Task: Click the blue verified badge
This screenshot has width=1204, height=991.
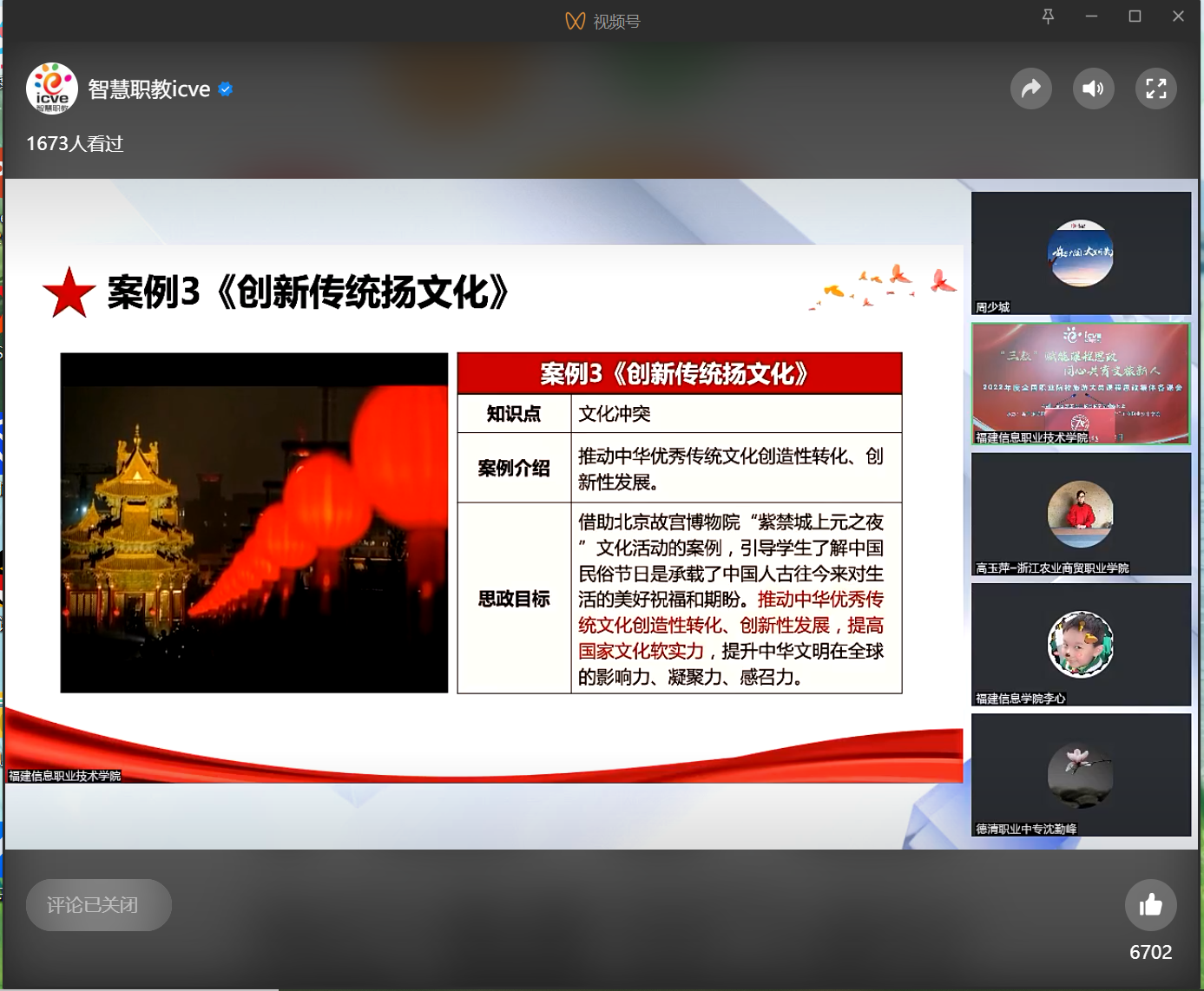Action: click(226, 89)
